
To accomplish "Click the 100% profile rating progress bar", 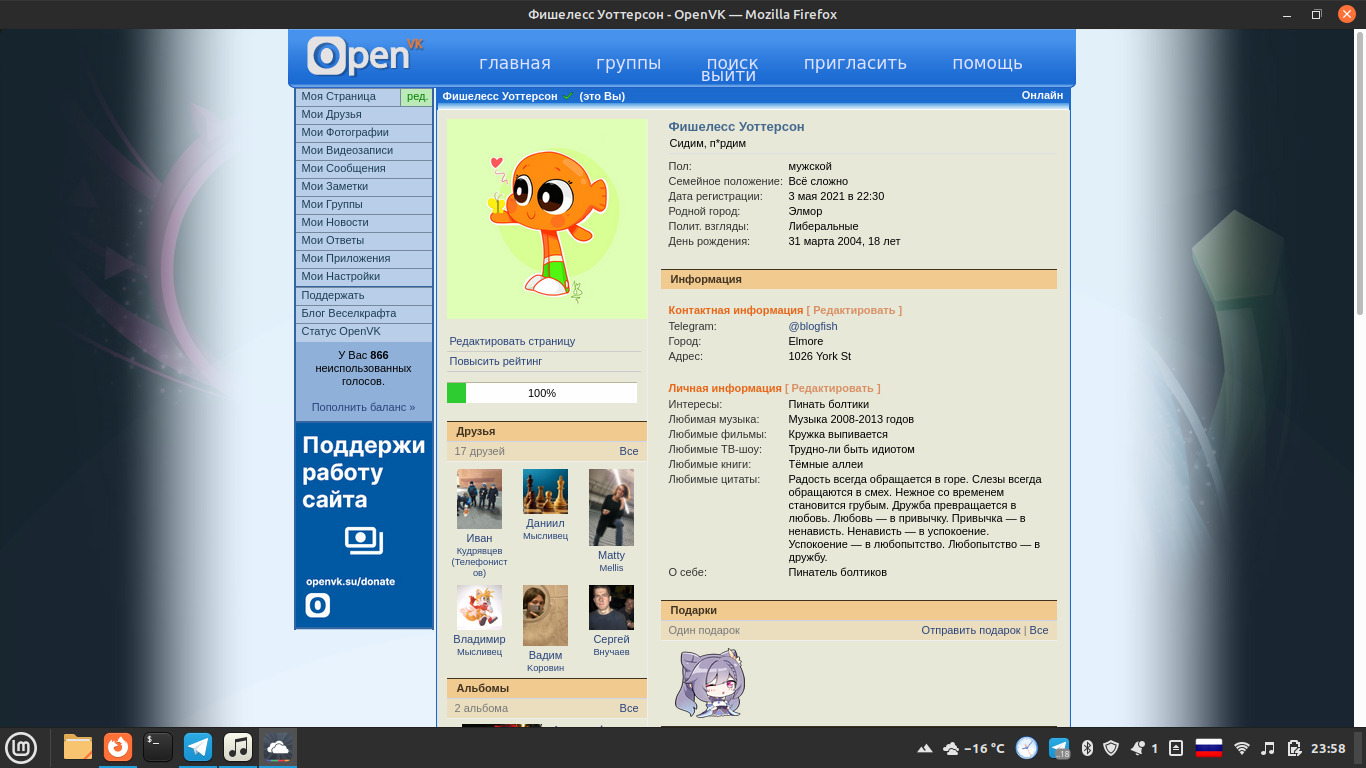I will coord(542,393).
